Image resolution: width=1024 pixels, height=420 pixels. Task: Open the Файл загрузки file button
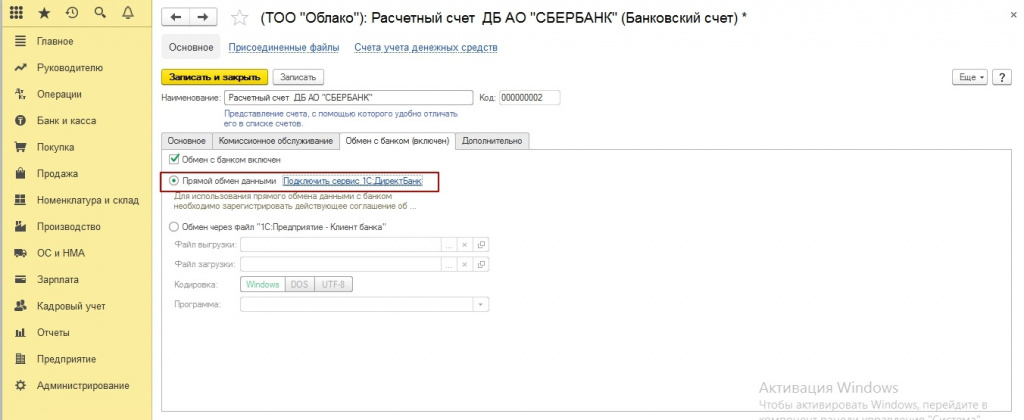tap(482, 265)
